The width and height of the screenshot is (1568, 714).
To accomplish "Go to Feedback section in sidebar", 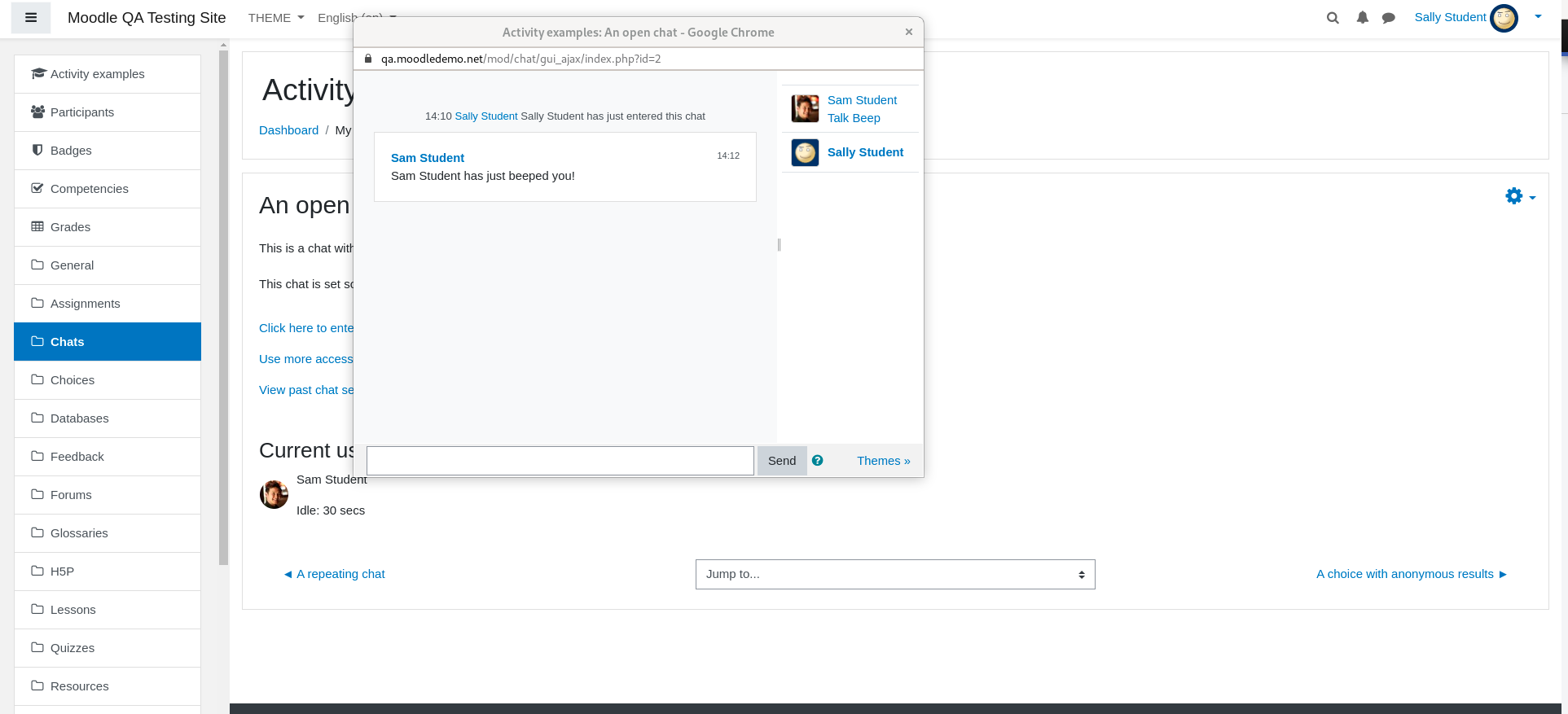I will click(x=108, y=457).
